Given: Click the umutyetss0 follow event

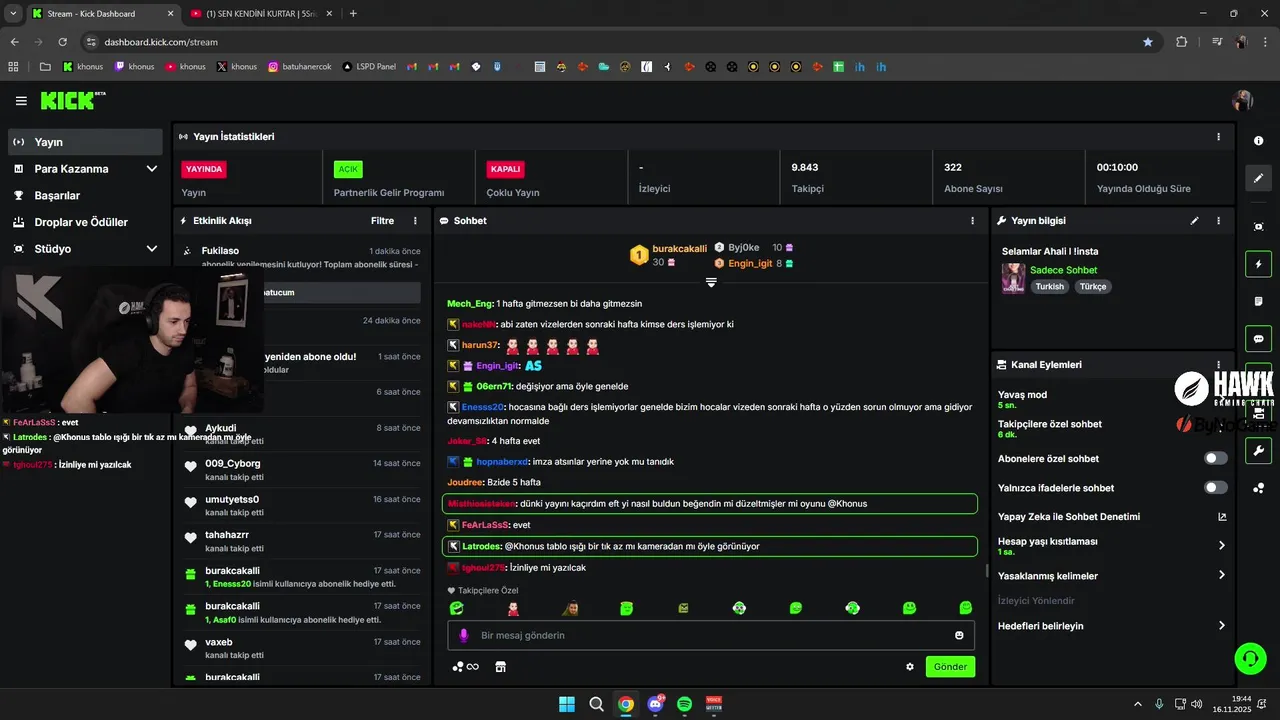Looking at the screenshot, I should [301, 505].
